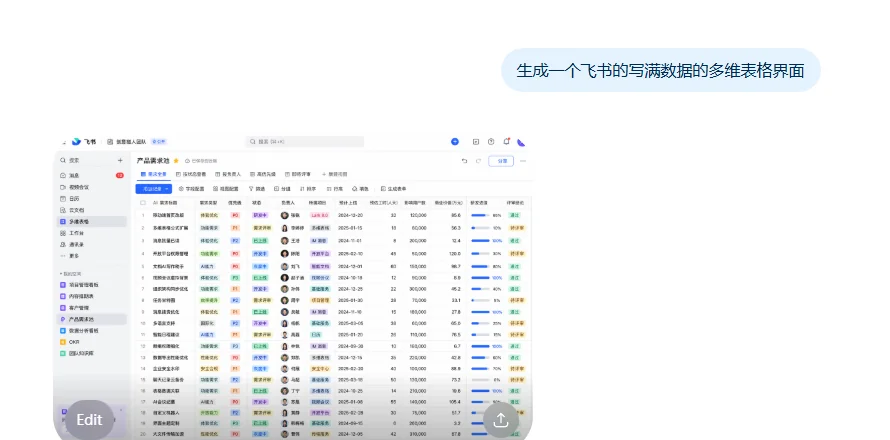Expand 更多 in the sidebar

92,255
